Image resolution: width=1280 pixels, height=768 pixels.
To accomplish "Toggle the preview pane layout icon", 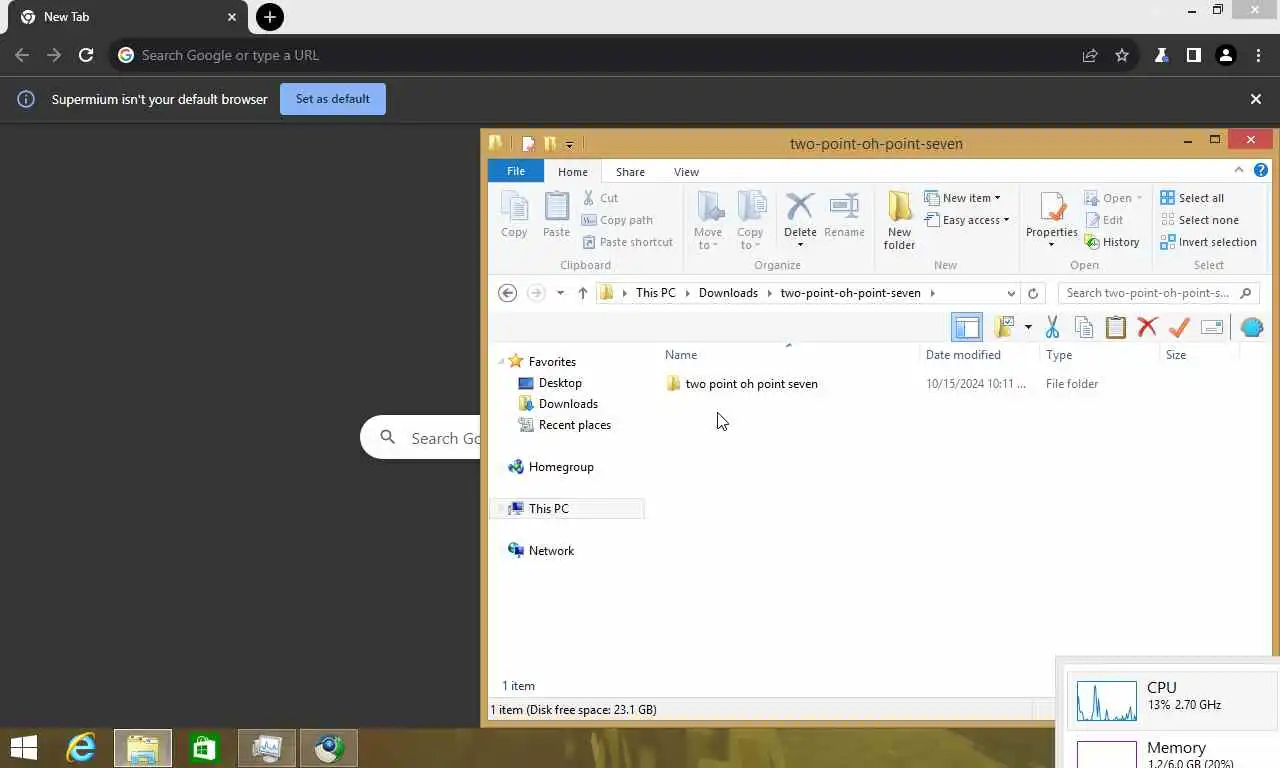I will (967, 327).
